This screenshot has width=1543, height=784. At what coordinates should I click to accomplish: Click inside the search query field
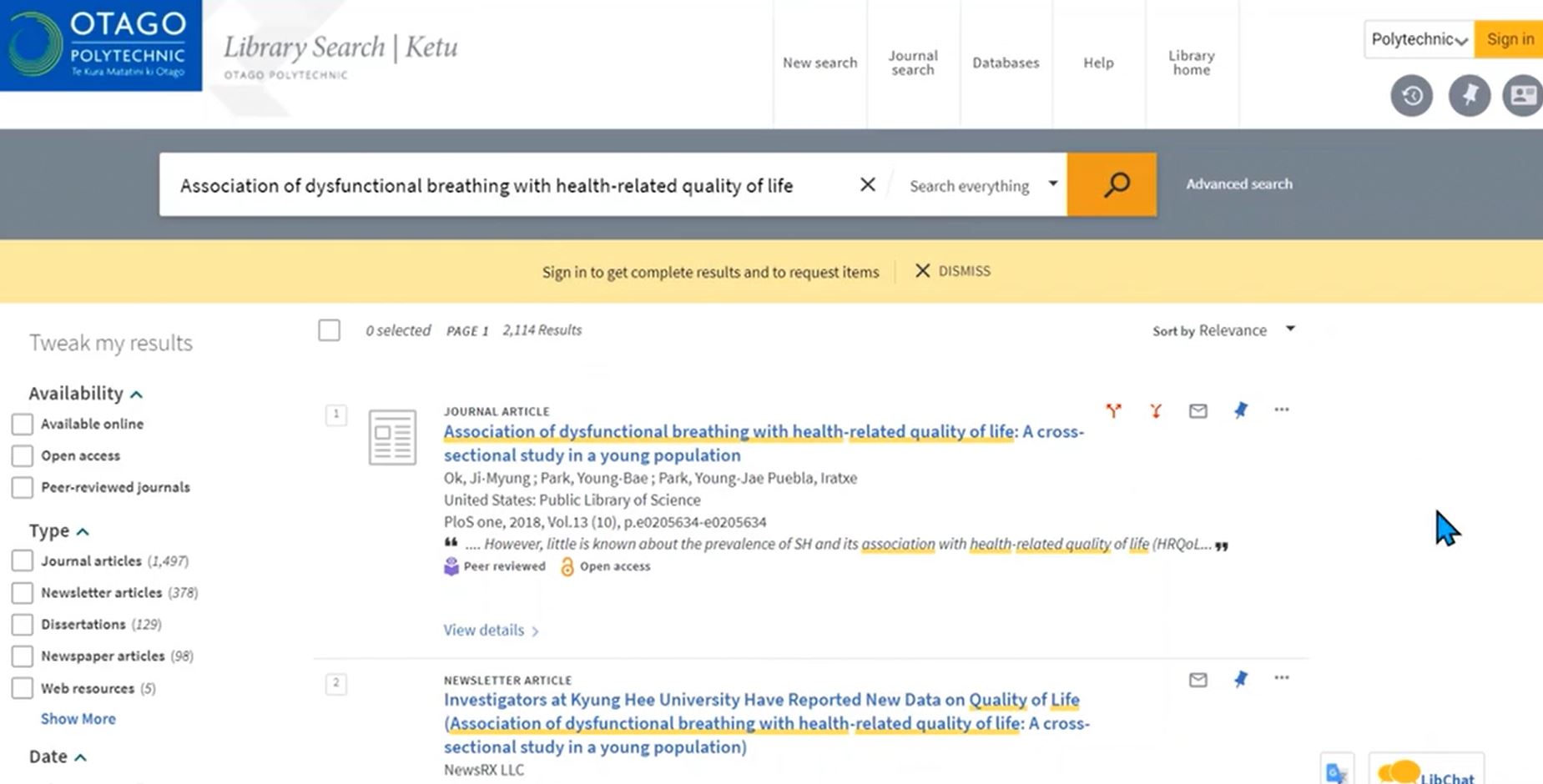[509, 185]
